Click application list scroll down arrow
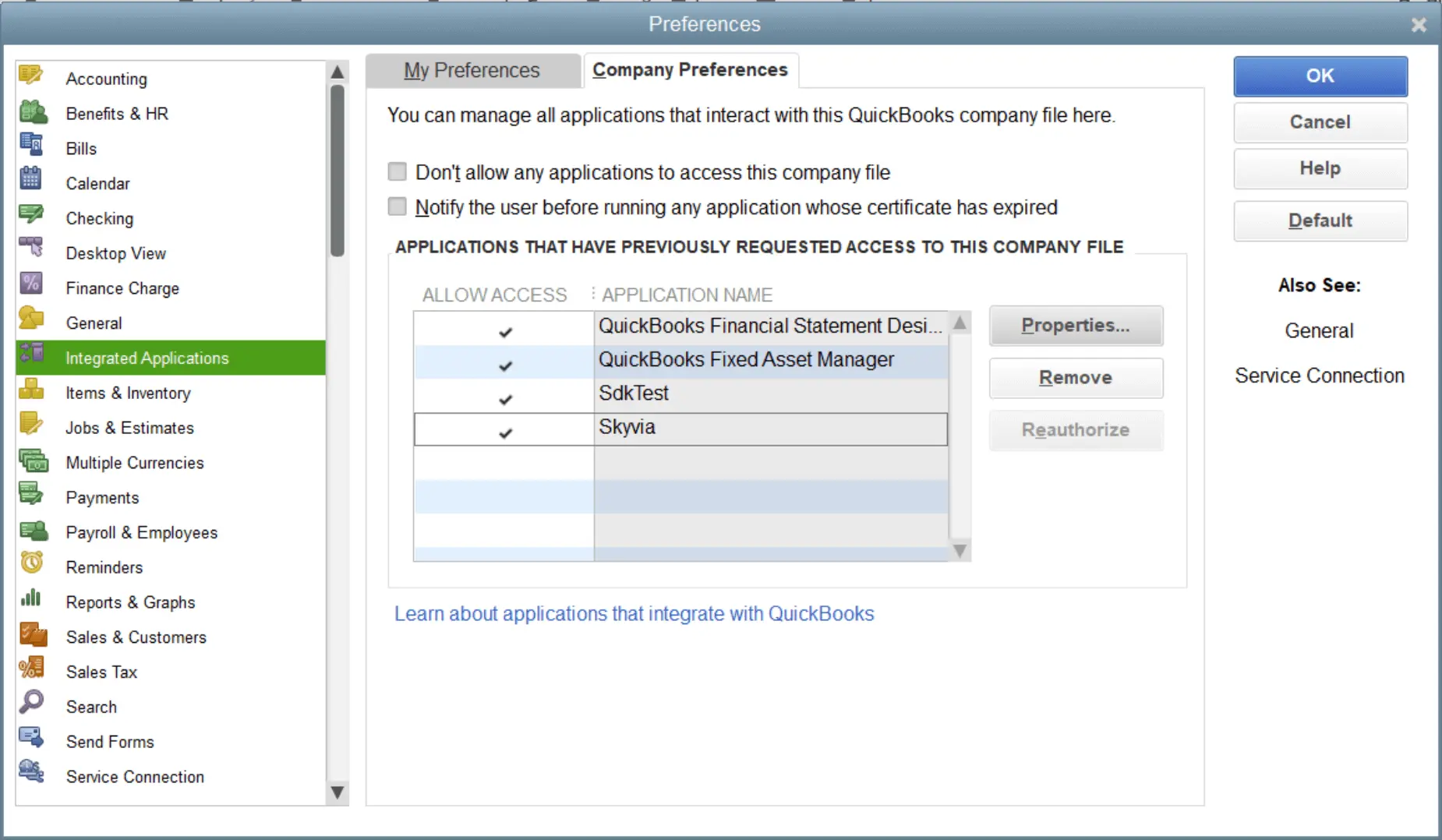The height and width of the screenshot is (840, 1442). (x=960, y=551)
